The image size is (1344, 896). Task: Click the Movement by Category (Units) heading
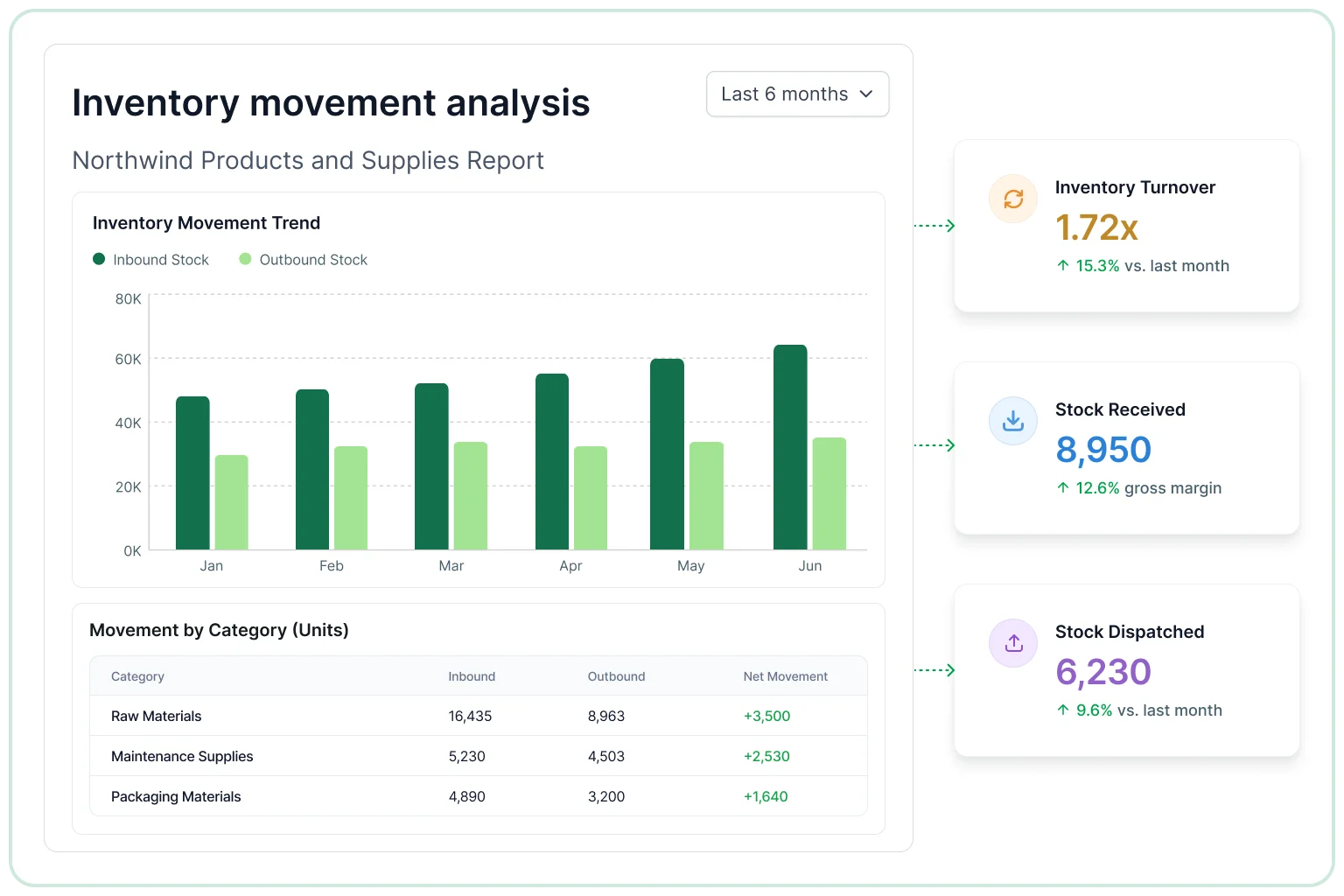[x=219, y=630]
